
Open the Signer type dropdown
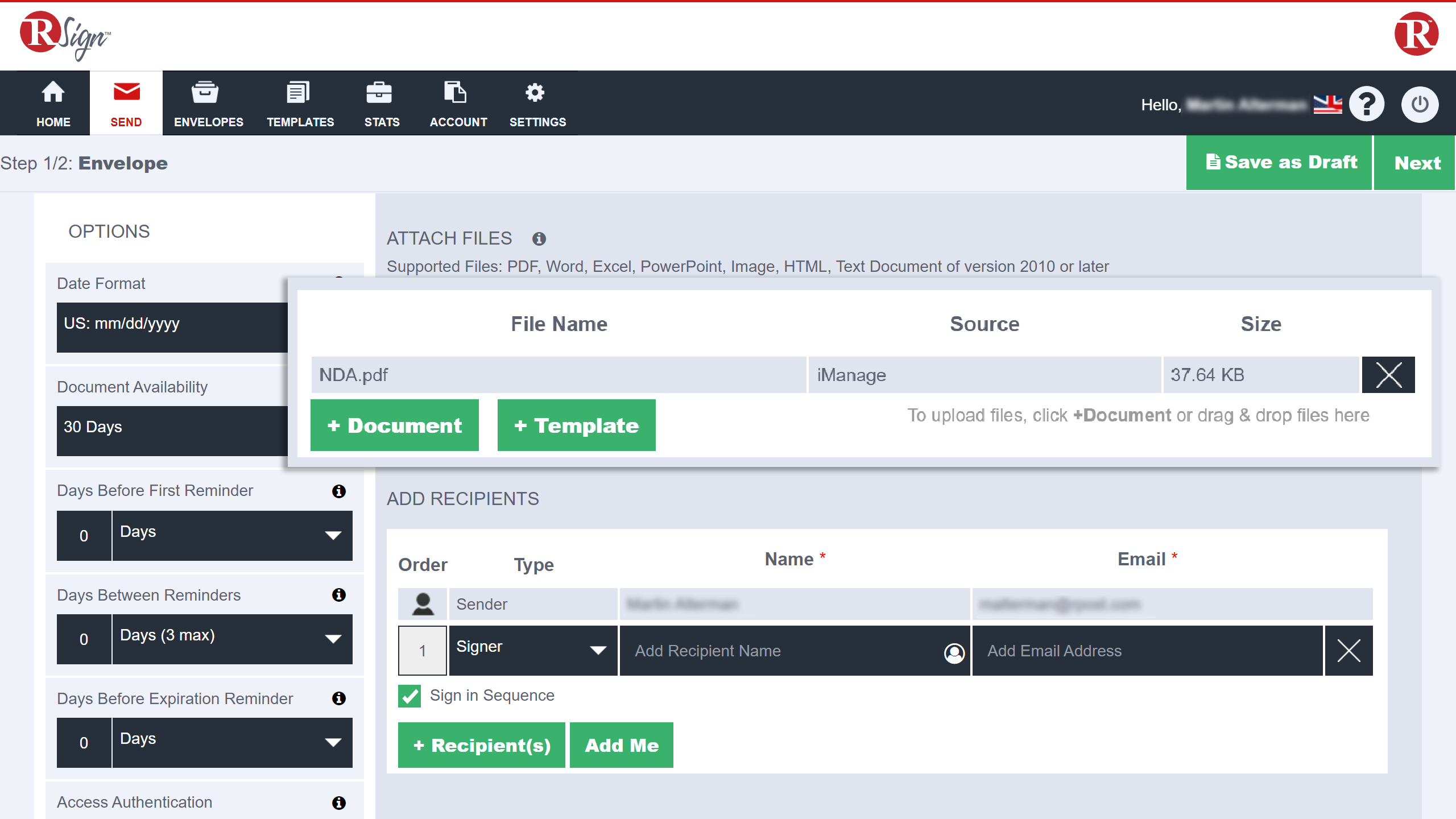[x=533, y=650]
